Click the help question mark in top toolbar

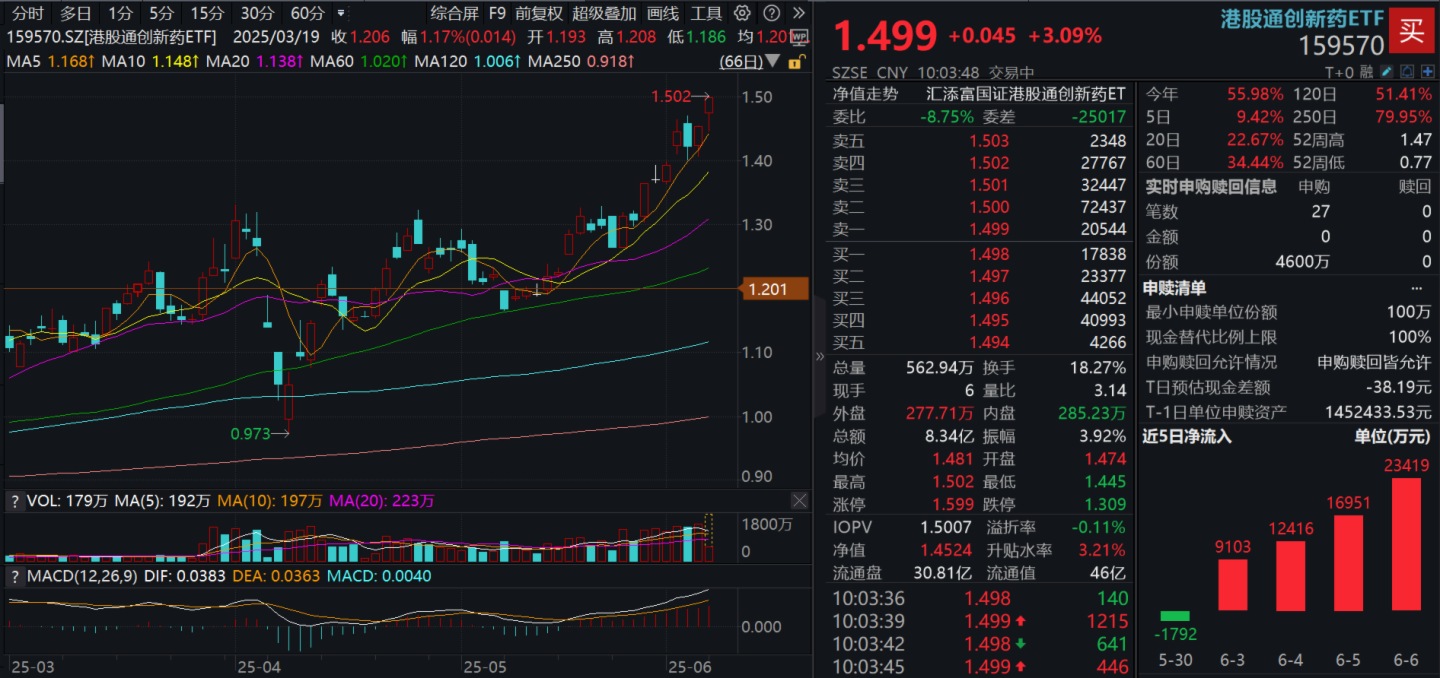[770, 13]
